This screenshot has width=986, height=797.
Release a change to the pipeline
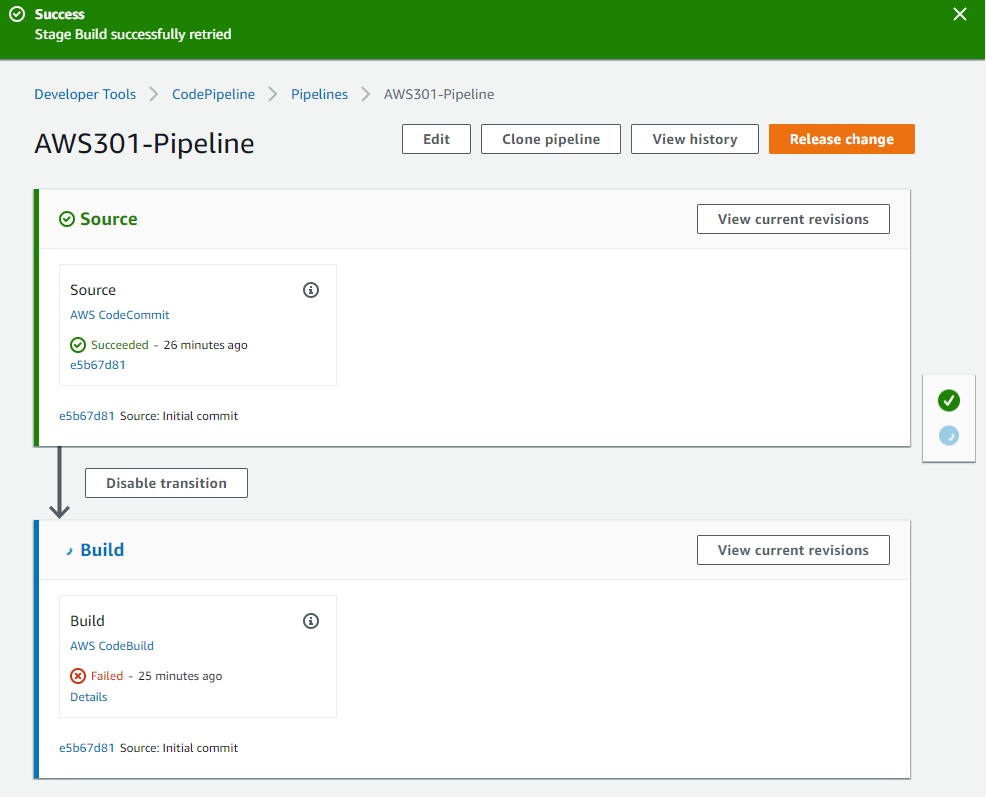[x=841, y=139]
